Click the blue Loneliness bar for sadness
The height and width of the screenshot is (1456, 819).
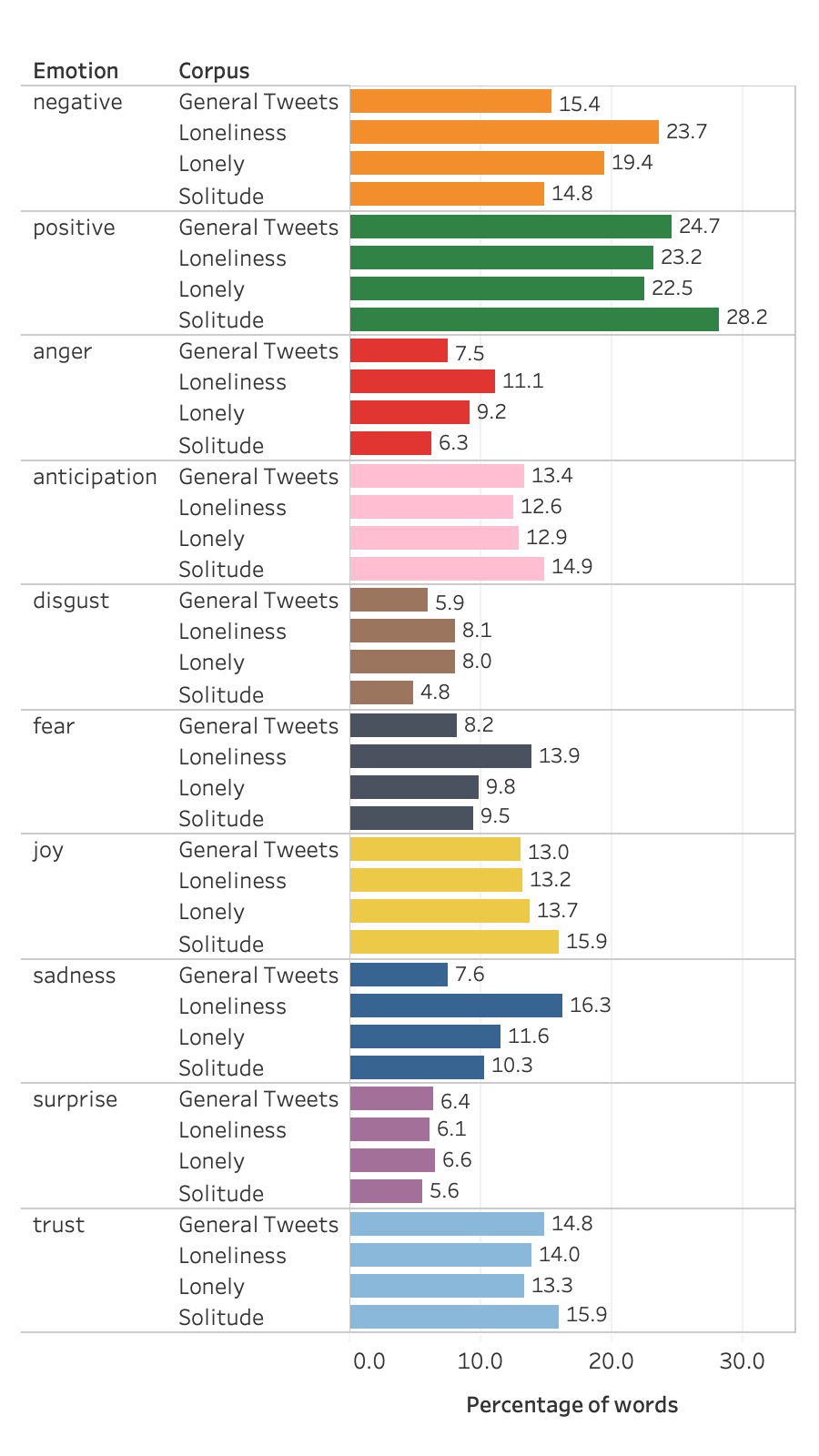456,1006
